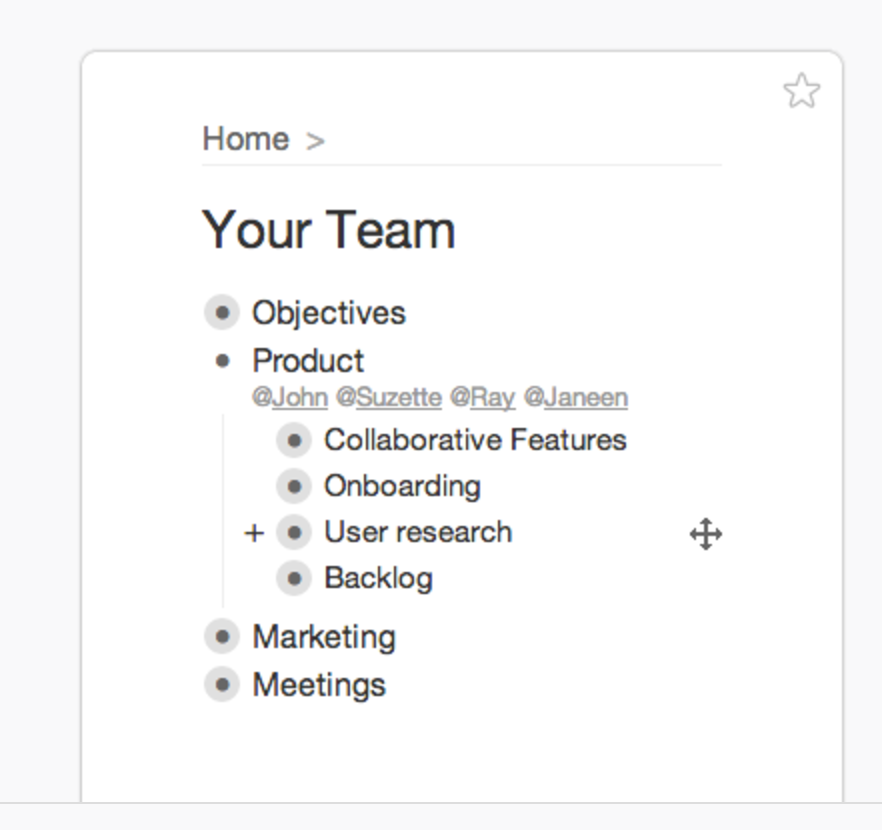This screenshot has height=830, width=882.
Task: Click the Marketing bullet icon
Action: coord(222,637)
